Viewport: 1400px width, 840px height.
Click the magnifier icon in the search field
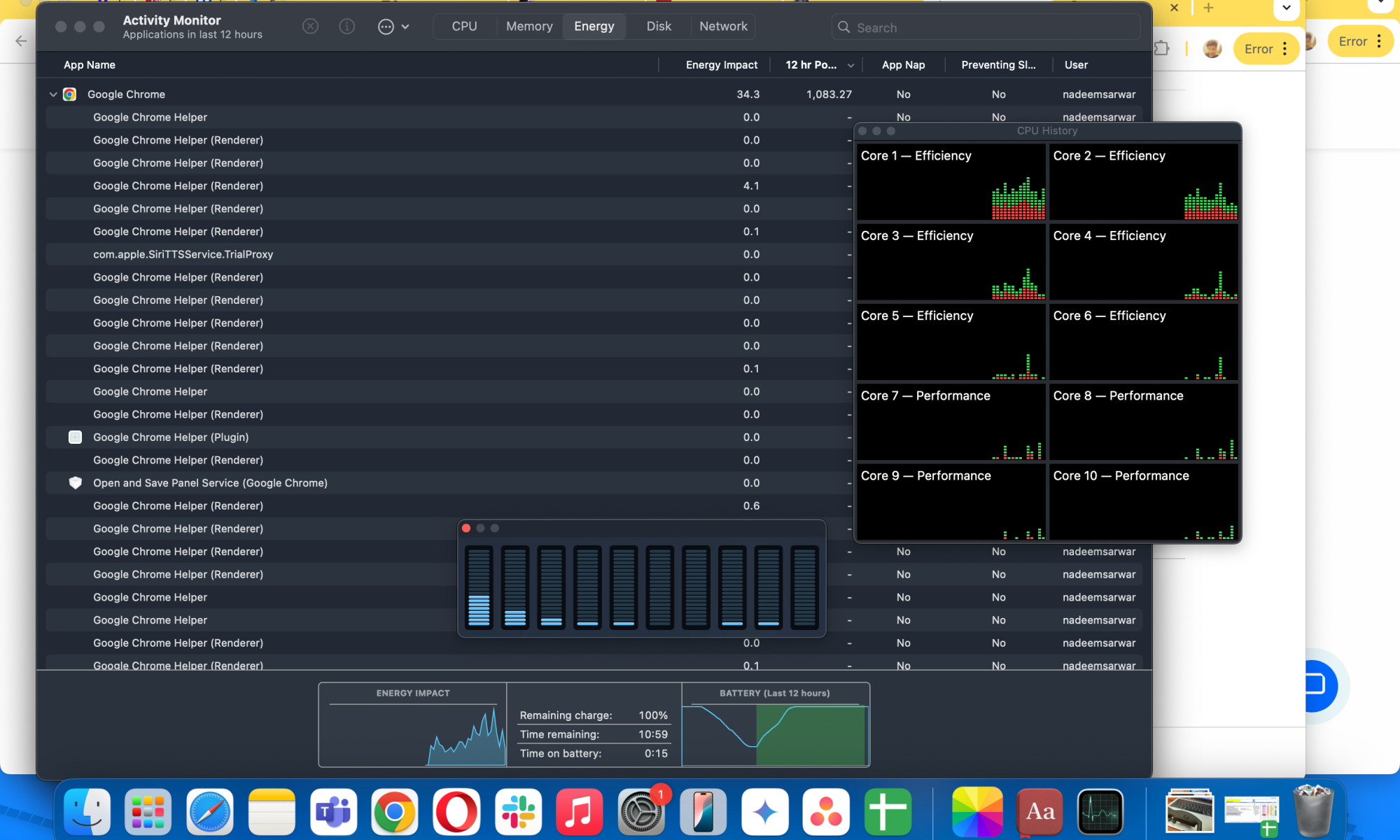844,27
